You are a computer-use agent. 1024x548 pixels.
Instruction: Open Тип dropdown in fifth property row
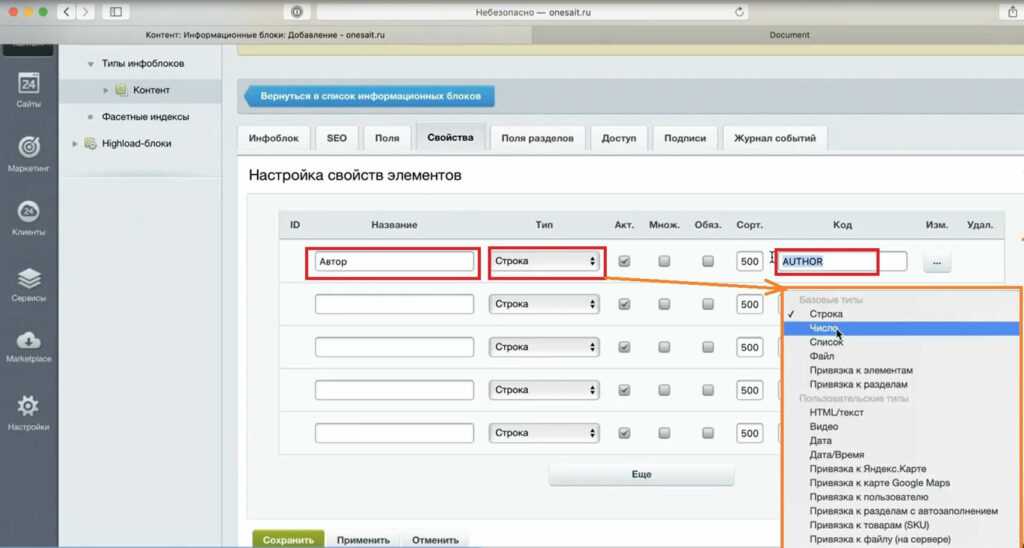pos(544,433)
